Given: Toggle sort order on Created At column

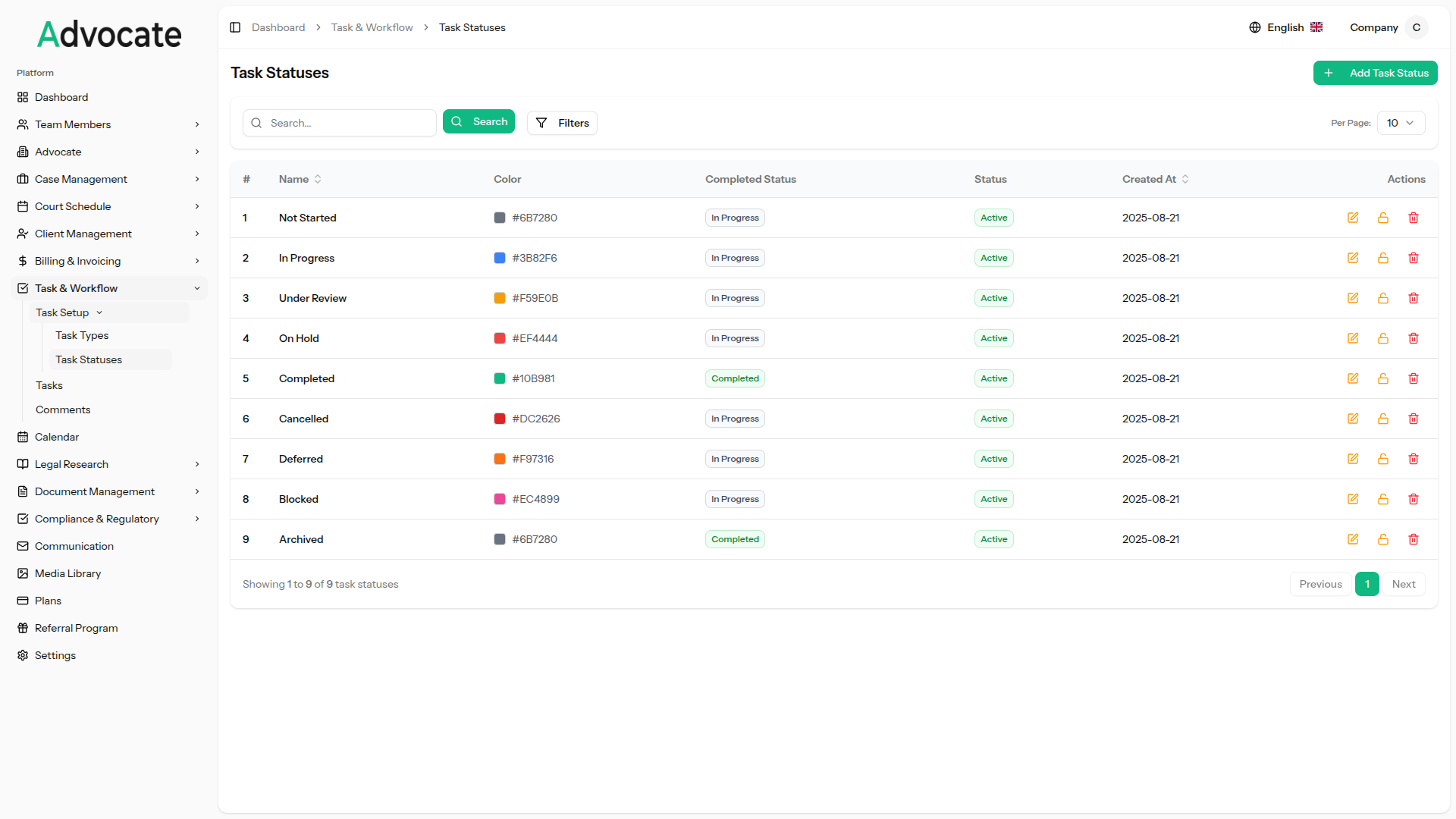Looking at the screenshot, I should click(x=1187, y=179).
